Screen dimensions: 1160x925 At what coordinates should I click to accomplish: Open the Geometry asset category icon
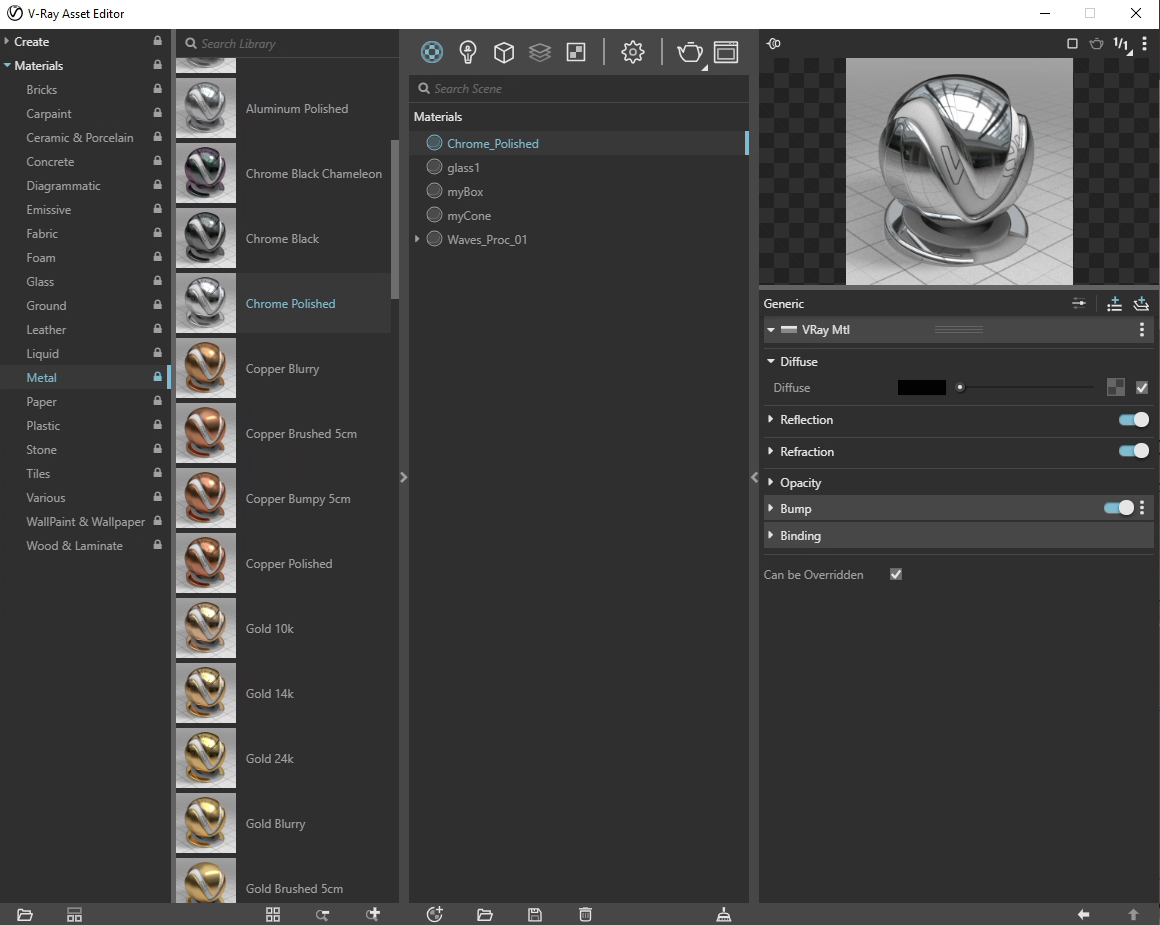pyautogui.click(x=504, y=52)
